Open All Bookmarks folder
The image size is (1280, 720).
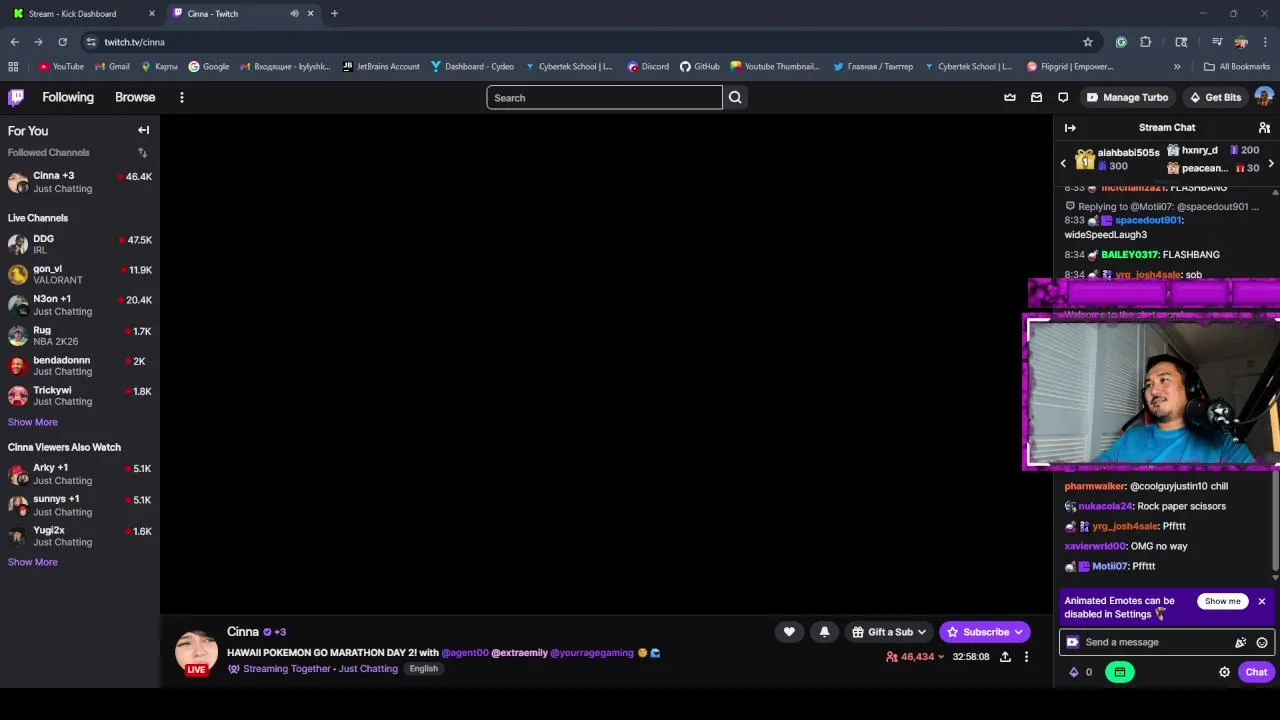click(x=1237, y=67)
